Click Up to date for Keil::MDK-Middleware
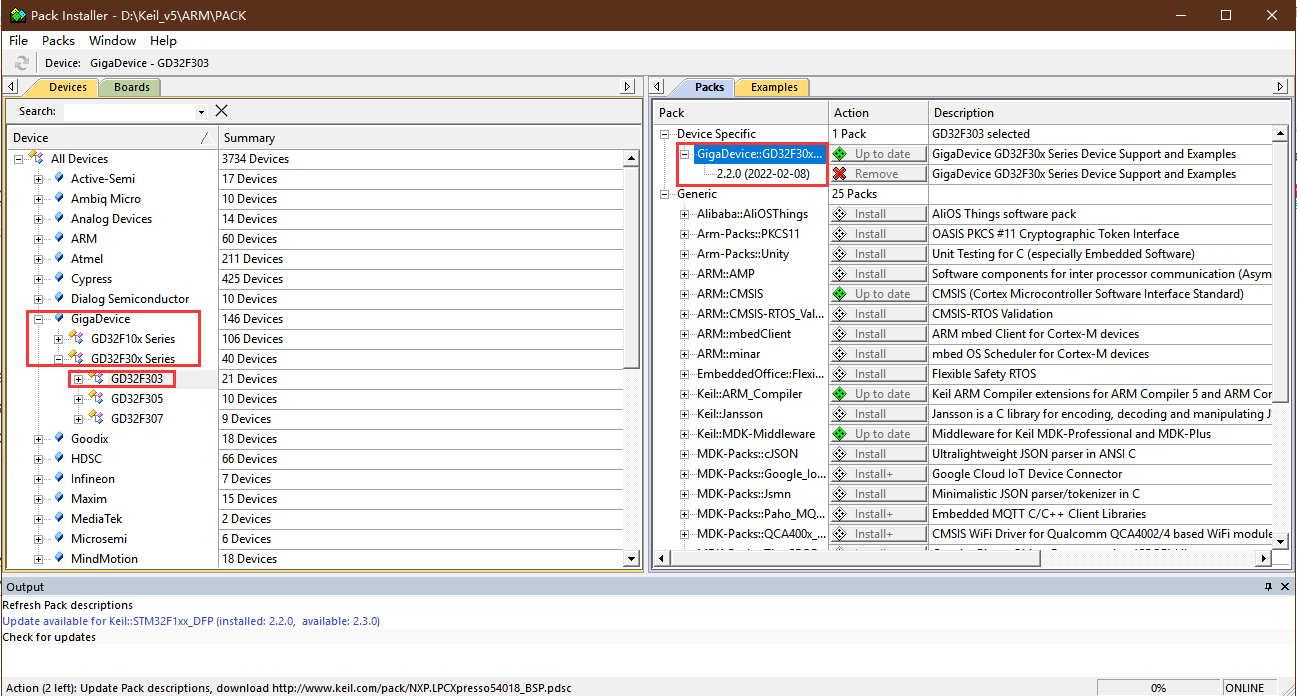 (878, 434)
